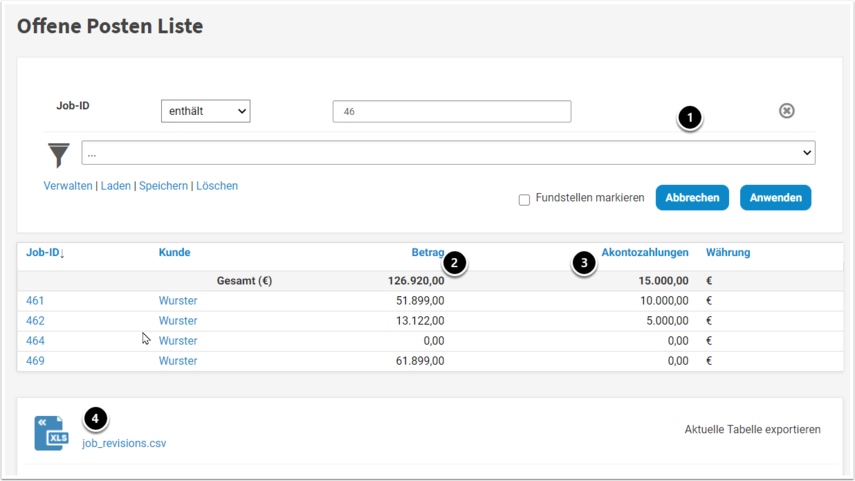Screen dimensions: 855x481
Task: Open job 461 from the list
Action: [x=35, y=301]
